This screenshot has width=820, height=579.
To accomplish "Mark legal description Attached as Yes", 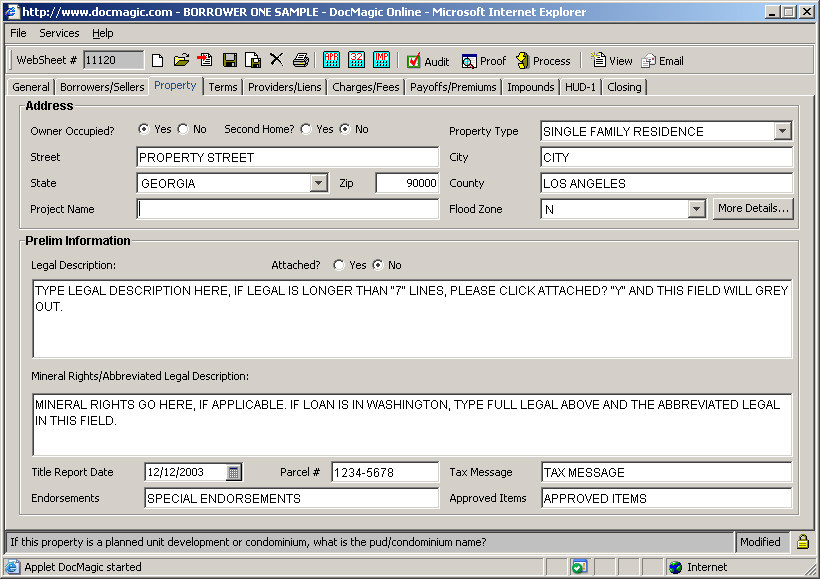I will (x=339, y=265).
